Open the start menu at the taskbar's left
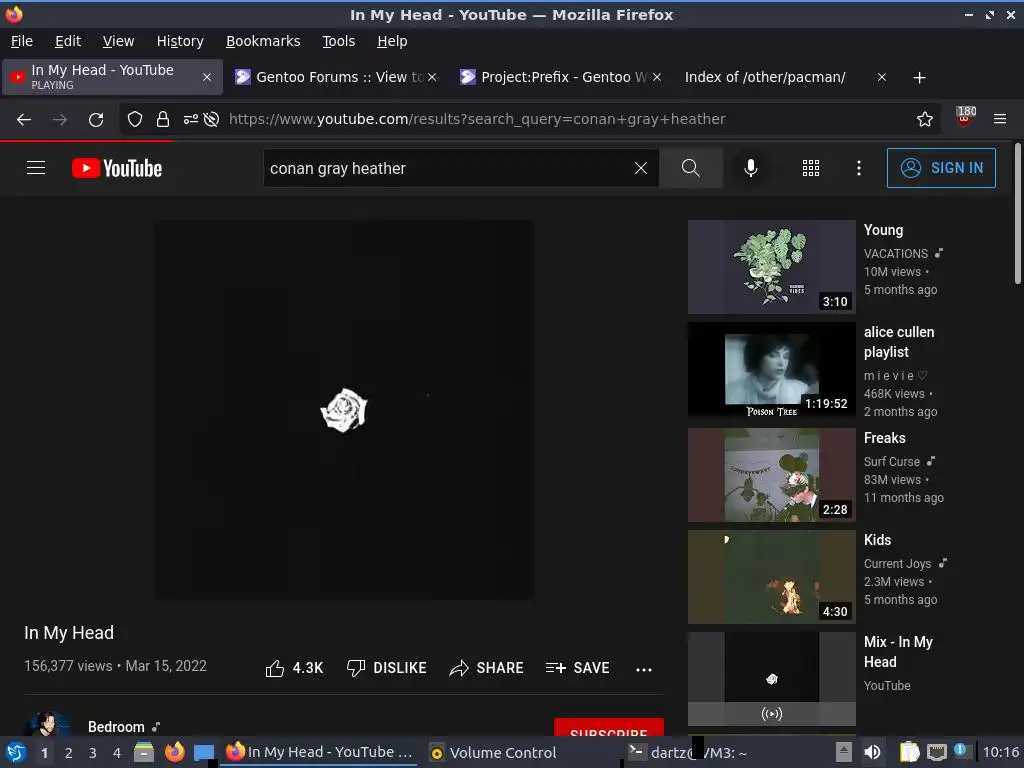 15,752
